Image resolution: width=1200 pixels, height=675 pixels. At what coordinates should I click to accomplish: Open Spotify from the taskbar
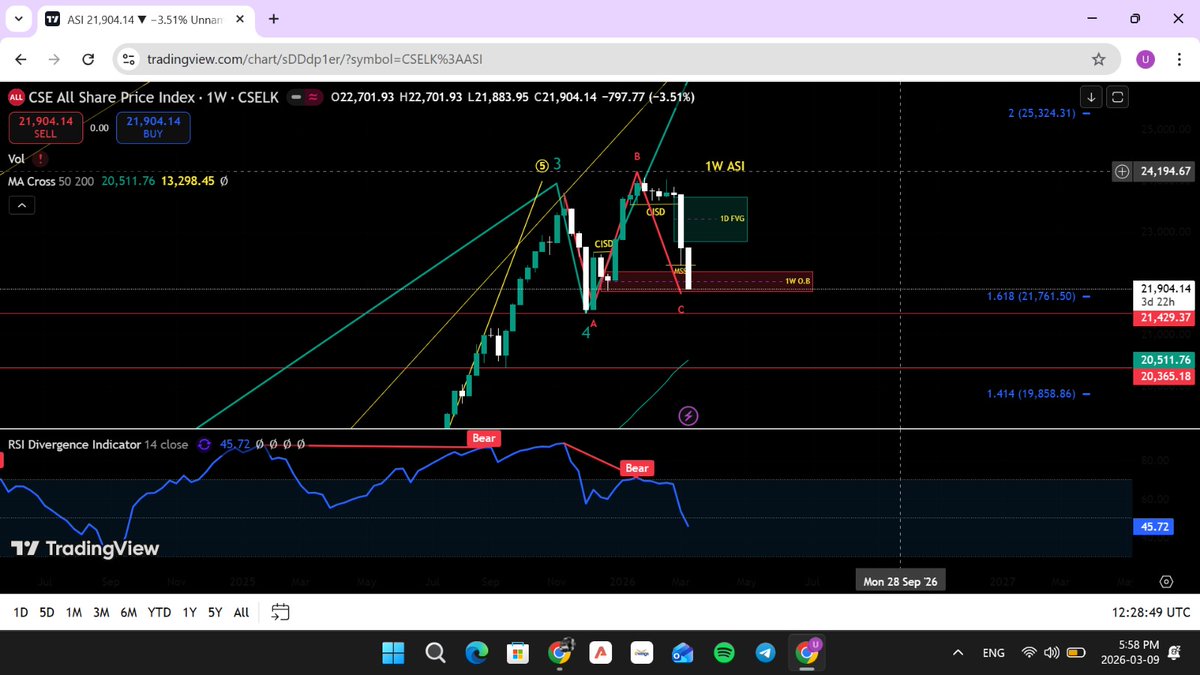724,652
